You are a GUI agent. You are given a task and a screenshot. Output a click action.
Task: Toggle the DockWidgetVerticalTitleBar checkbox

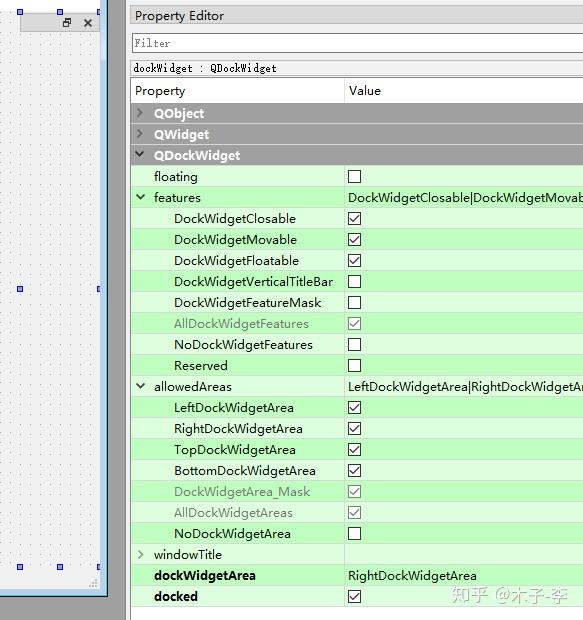[x=354, y=282]
